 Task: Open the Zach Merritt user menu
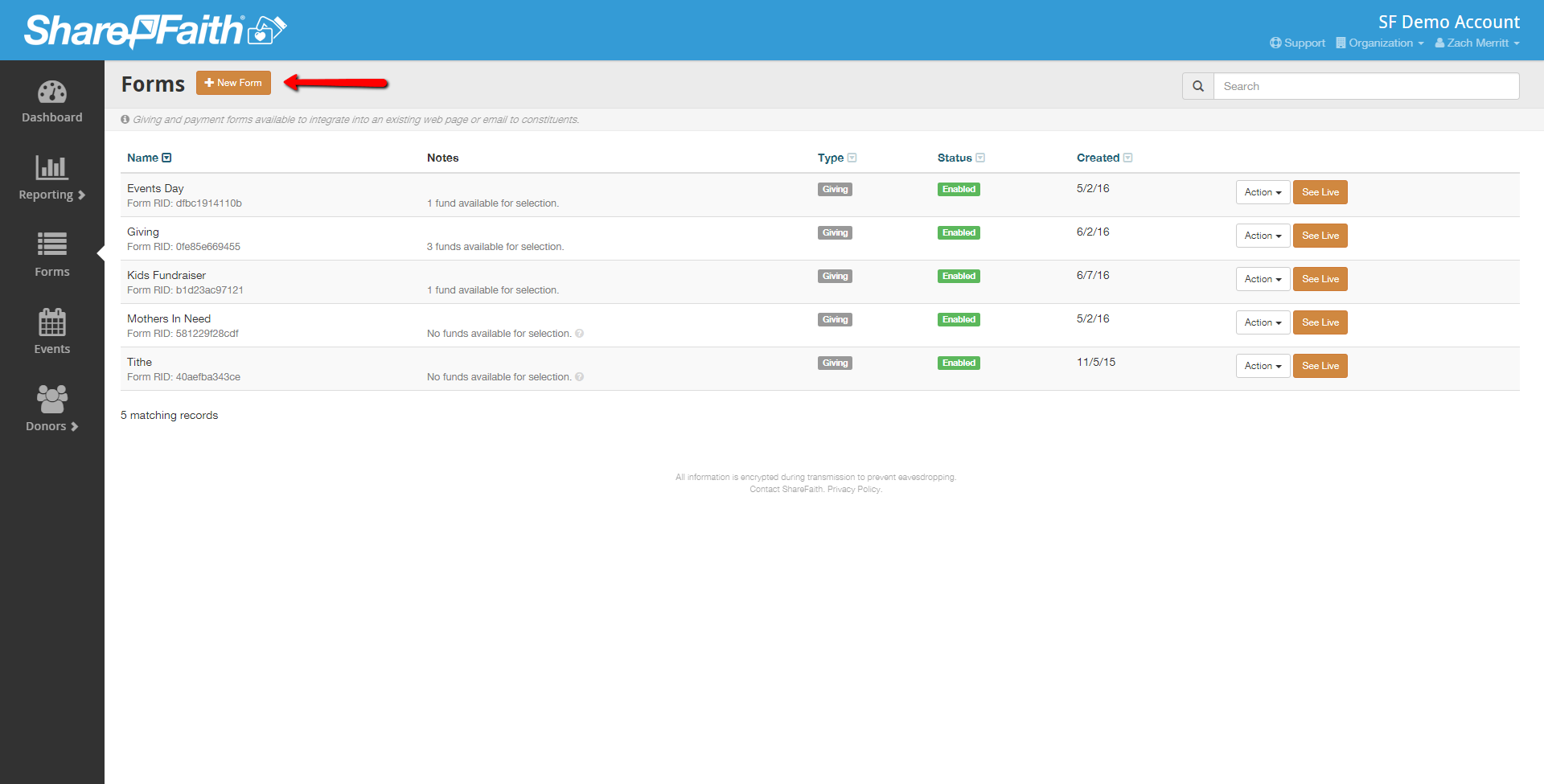point(1477,43)
